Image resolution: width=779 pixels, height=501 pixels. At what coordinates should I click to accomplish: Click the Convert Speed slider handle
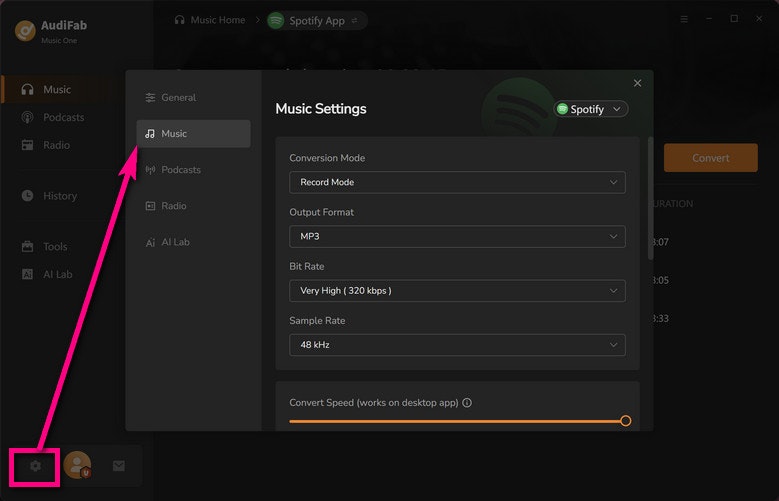coord(625,421)
